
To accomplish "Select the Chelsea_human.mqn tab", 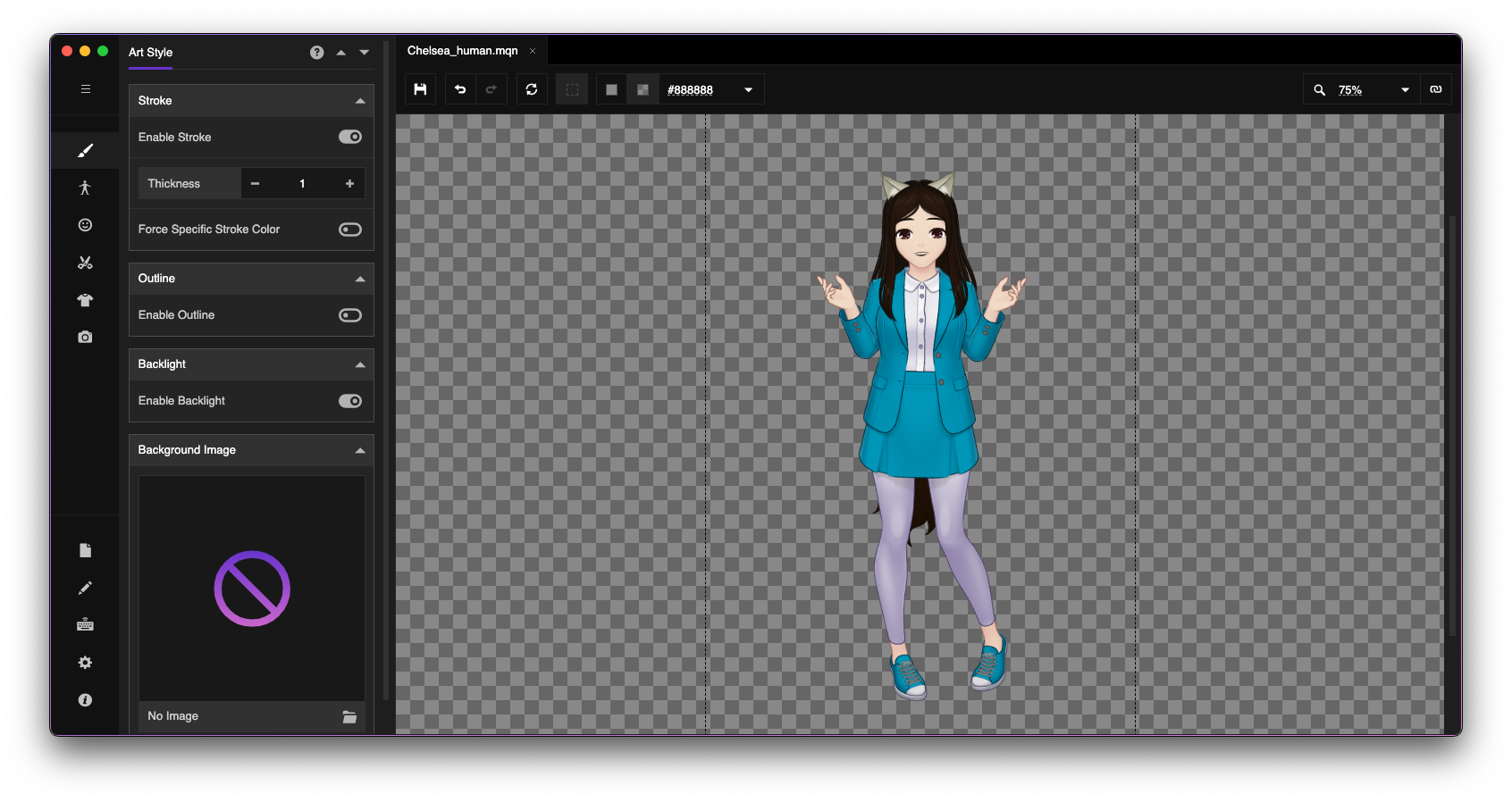I will (462, 51).
